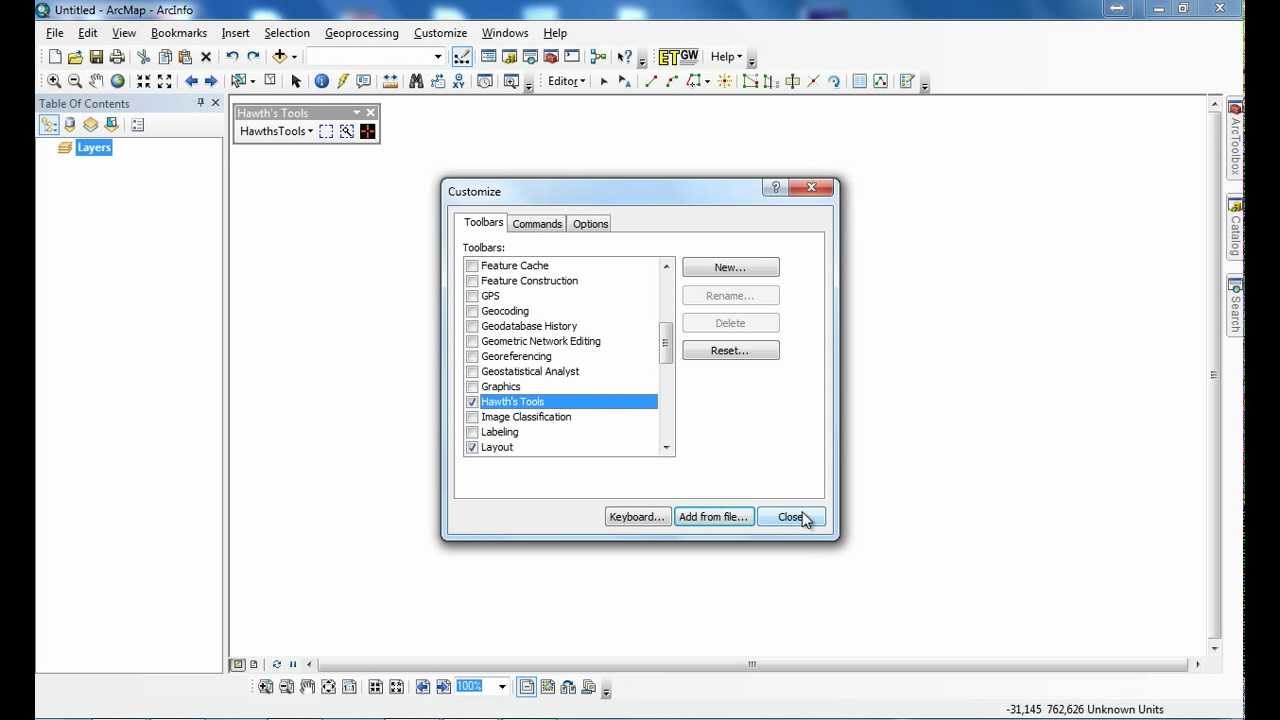
Task: Switch to the Options tab
Action: click(590, 224)
